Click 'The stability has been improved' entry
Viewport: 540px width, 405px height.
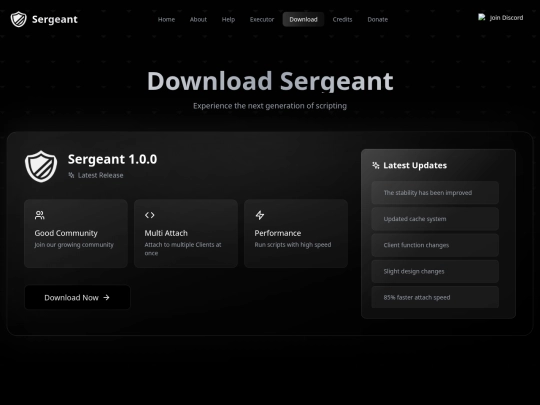click(x=435, y=193)
